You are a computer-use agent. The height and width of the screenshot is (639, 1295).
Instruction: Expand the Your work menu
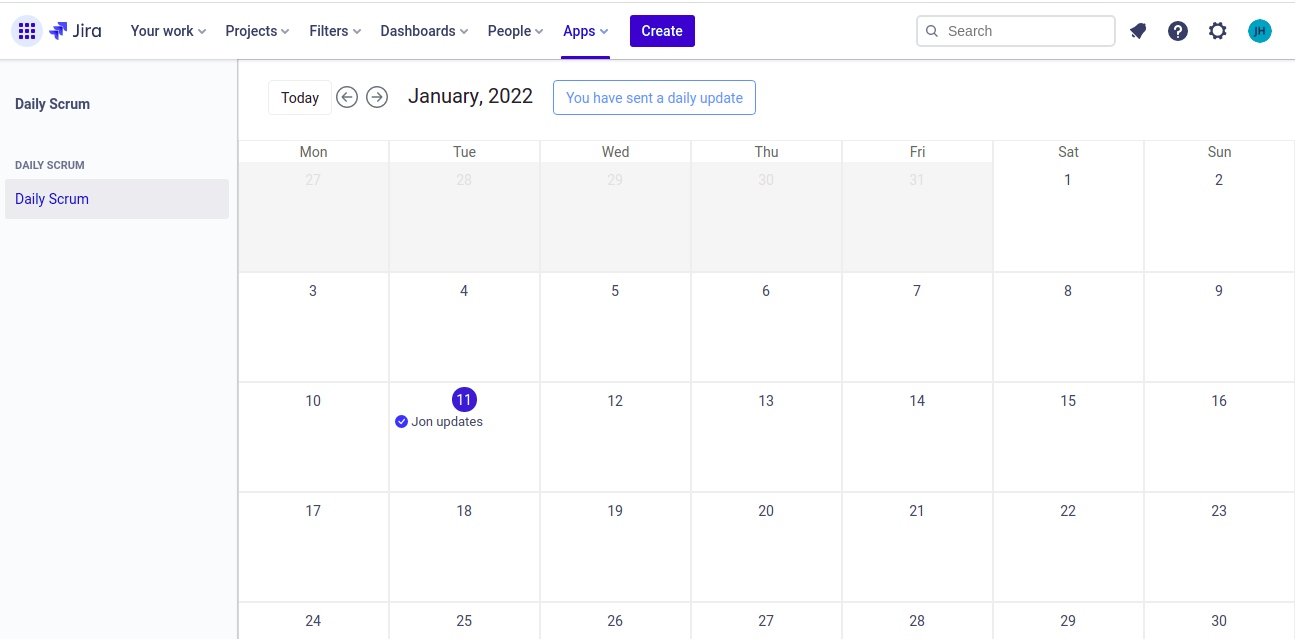click(x=168, y=31)
